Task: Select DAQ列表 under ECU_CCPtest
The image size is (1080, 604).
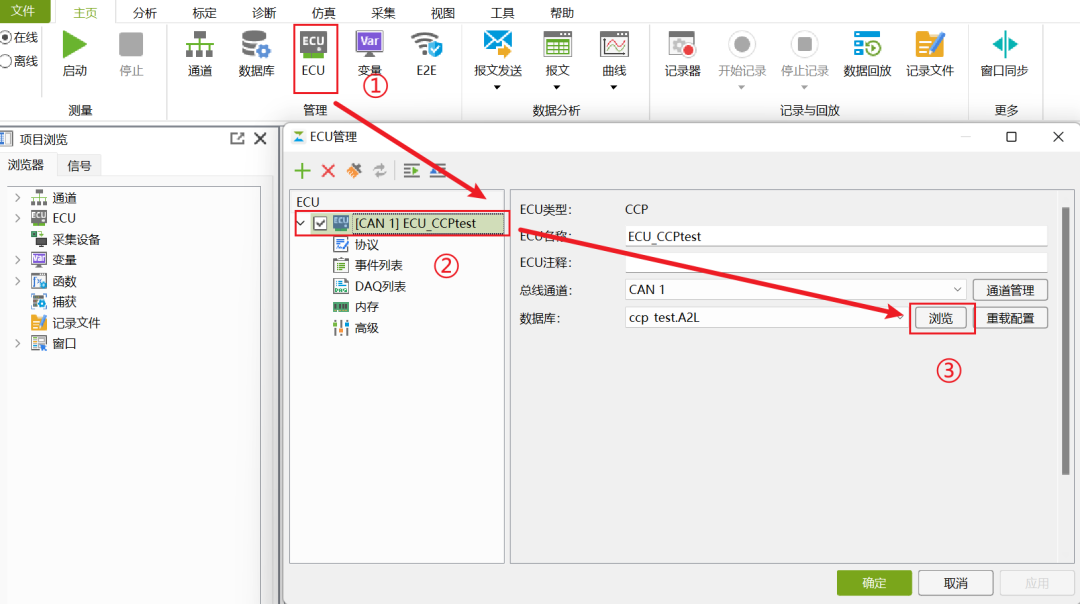Action: 369,286
